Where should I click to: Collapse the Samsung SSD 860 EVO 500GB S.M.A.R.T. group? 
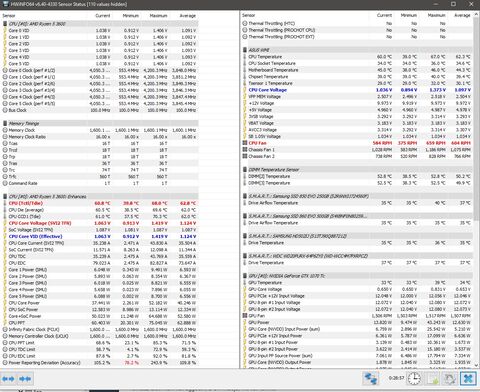click(357, 216)
